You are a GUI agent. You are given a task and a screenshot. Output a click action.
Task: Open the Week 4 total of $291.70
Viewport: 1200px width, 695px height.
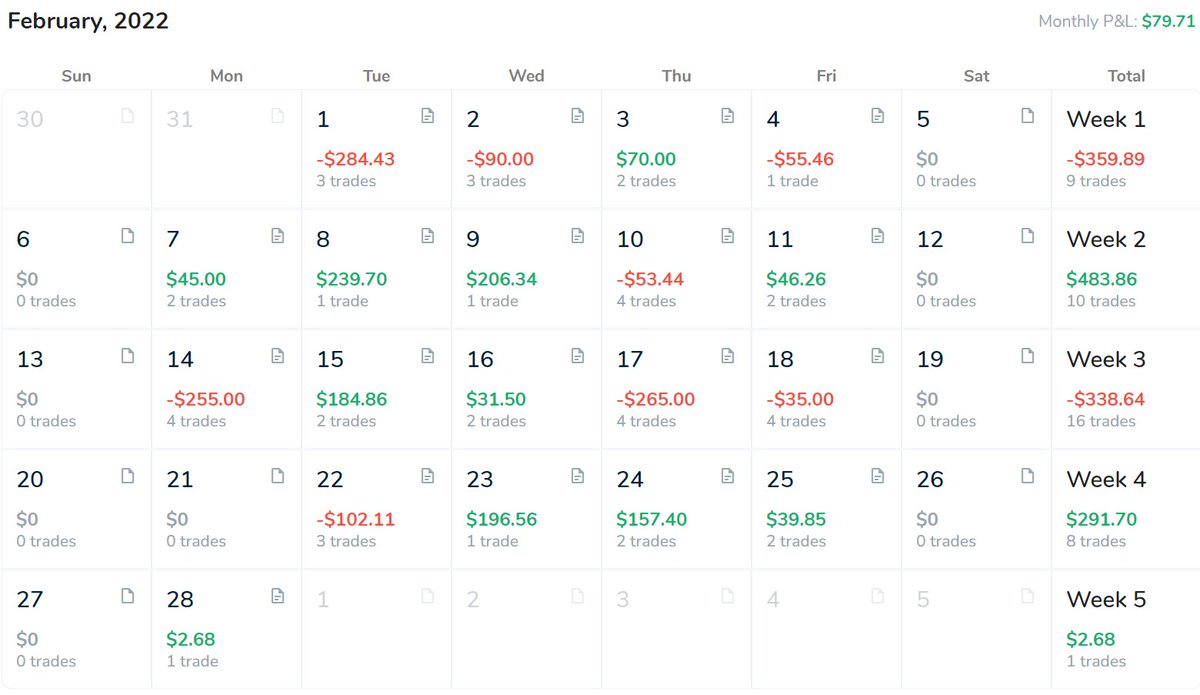point(1126,509)
